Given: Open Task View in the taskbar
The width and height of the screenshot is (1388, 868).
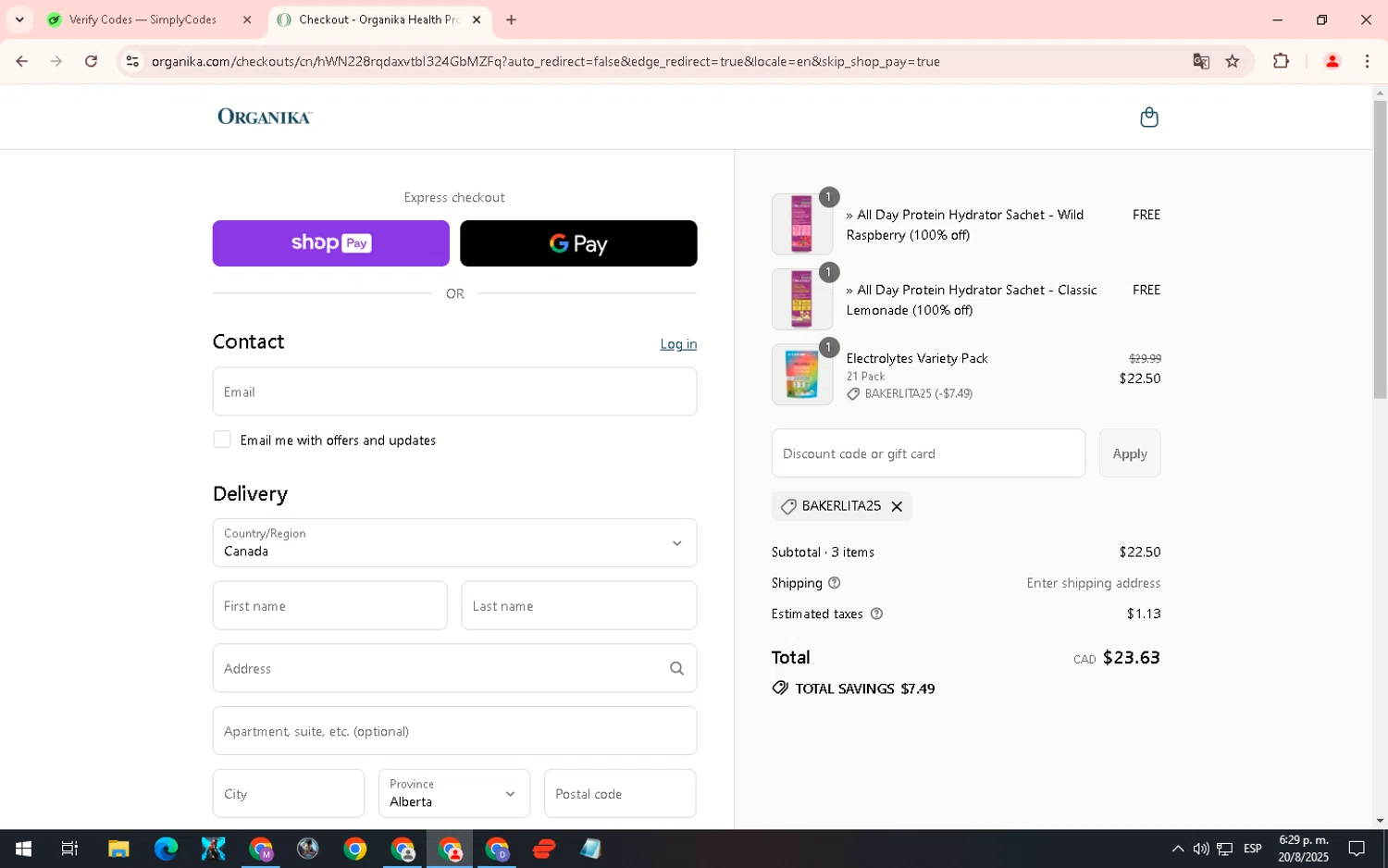Looking at the screenshot, I should pyautogui.click(x=69, y=849).
